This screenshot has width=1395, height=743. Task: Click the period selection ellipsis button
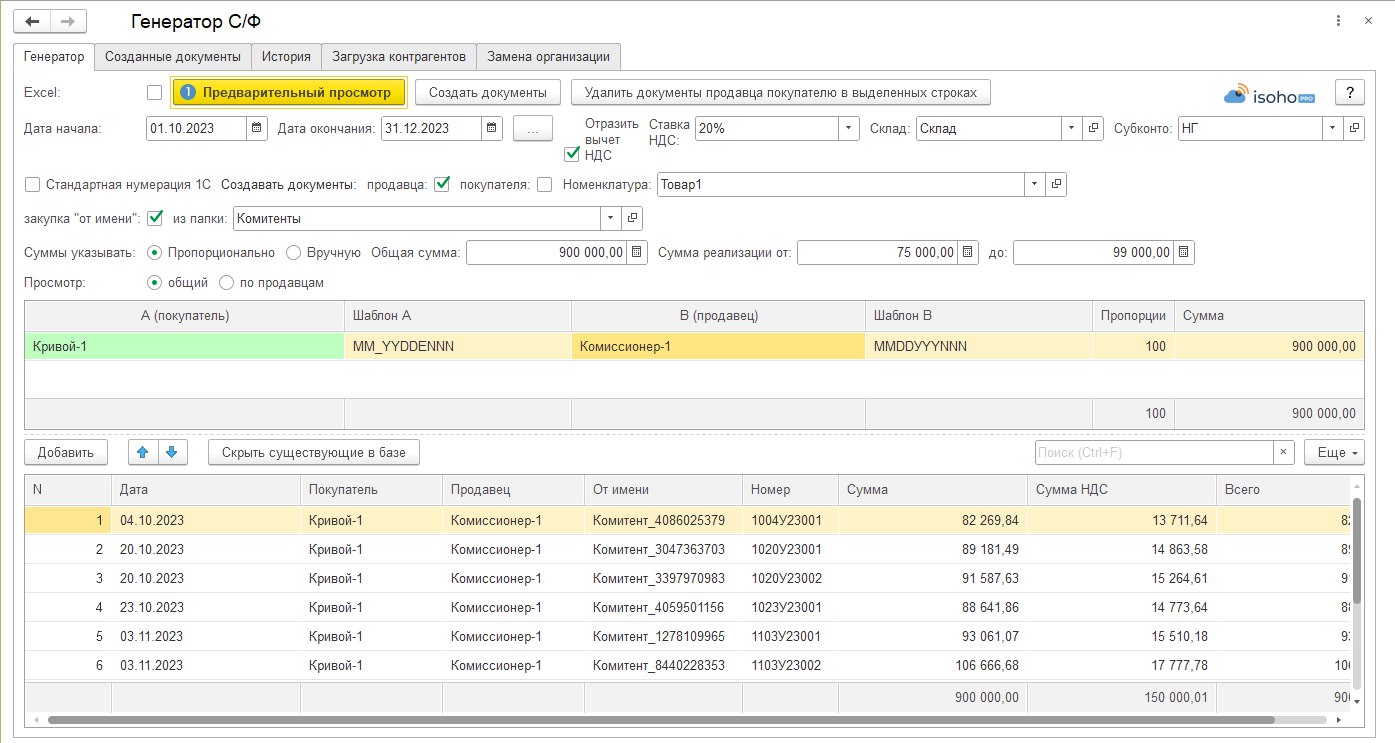click(x=533, y=128)
